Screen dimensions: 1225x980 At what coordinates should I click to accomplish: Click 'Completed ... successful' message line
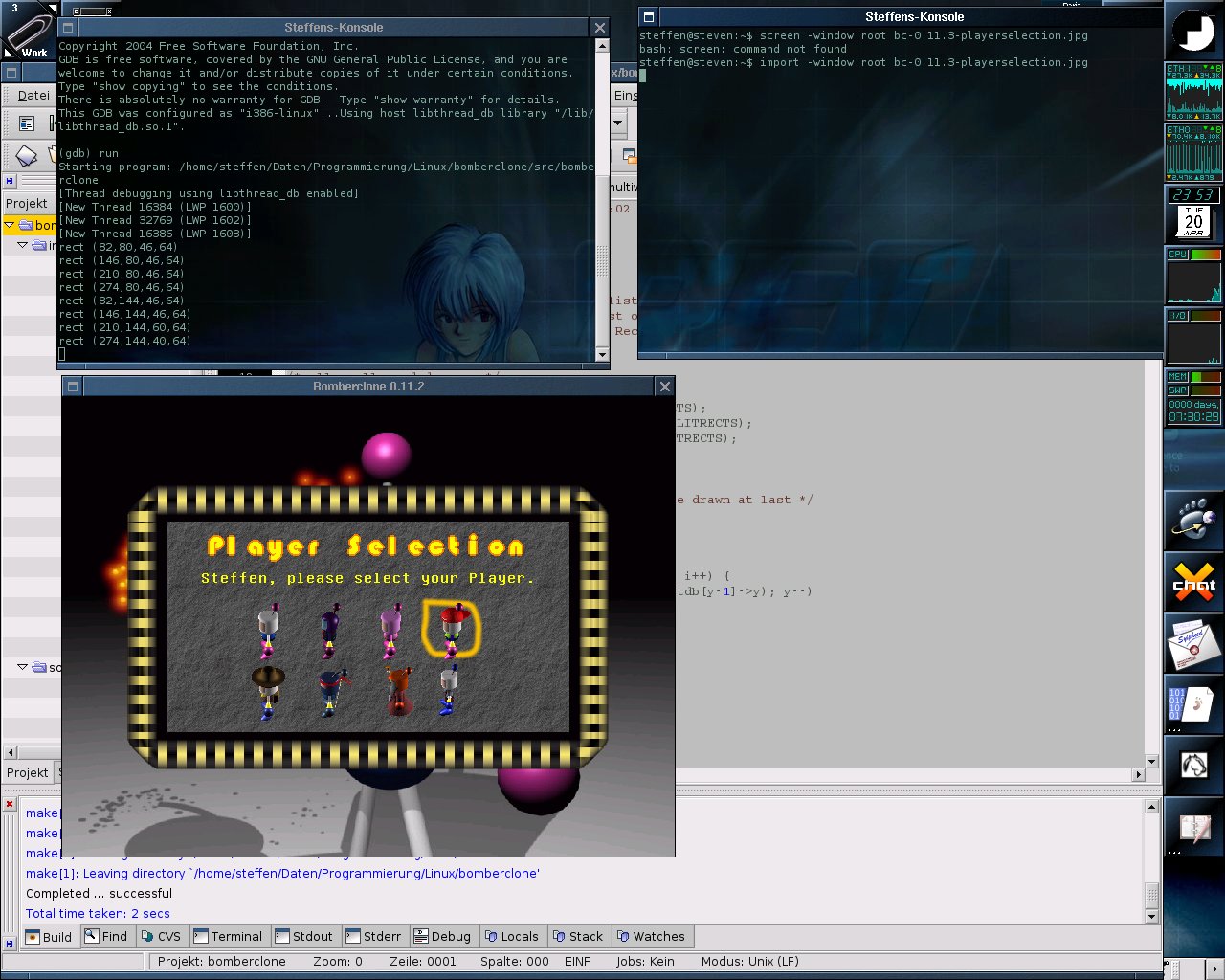click(99, 894)
